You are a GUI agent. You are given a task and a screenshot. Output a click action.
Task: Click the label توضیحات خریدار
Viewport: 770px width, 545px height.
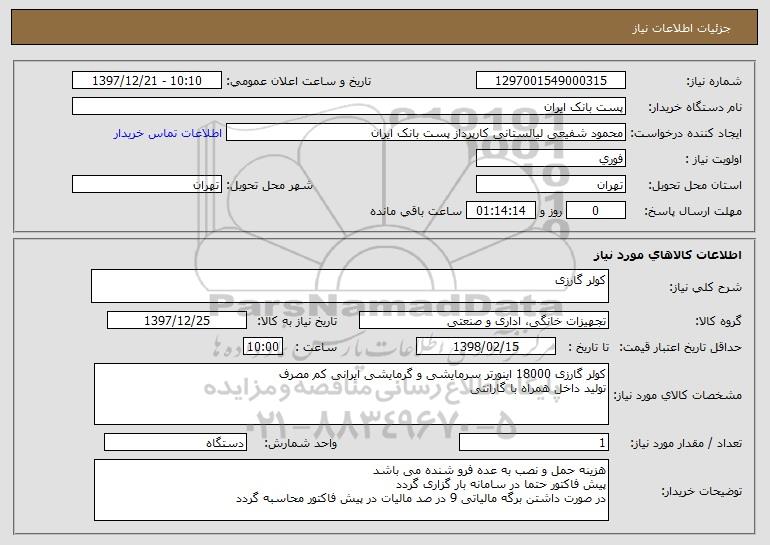(x=701, y=491)
